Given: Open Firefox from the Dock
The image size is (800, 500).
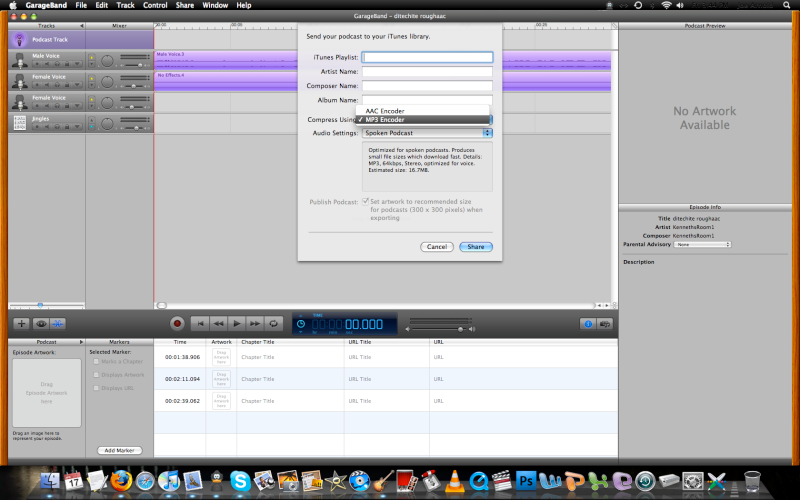Looking at the screenshot, I should (x=121, y=481).
